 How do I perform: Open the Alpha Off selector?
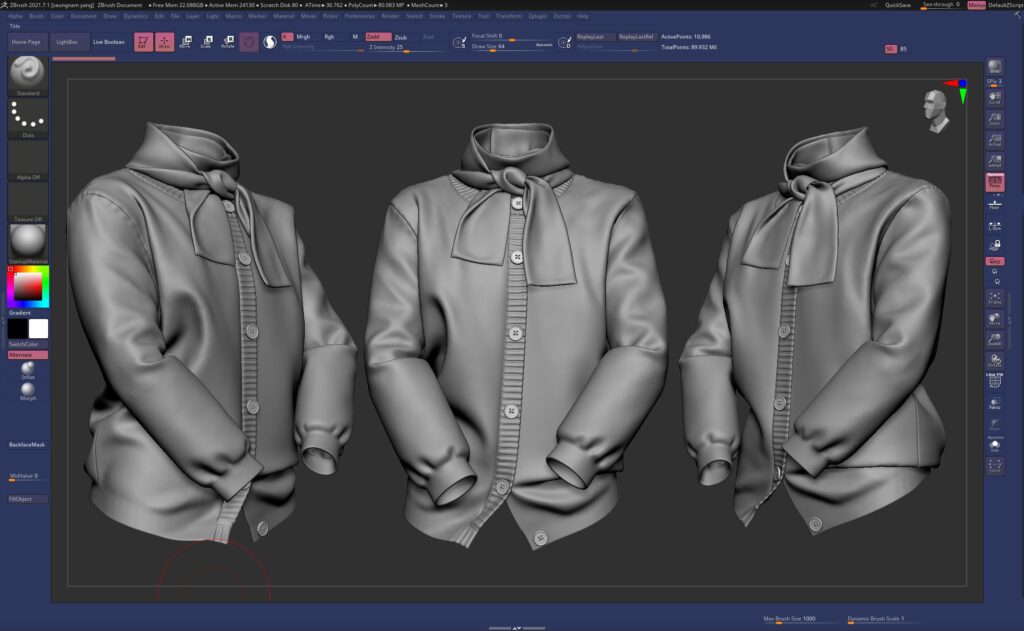(28, 160)
